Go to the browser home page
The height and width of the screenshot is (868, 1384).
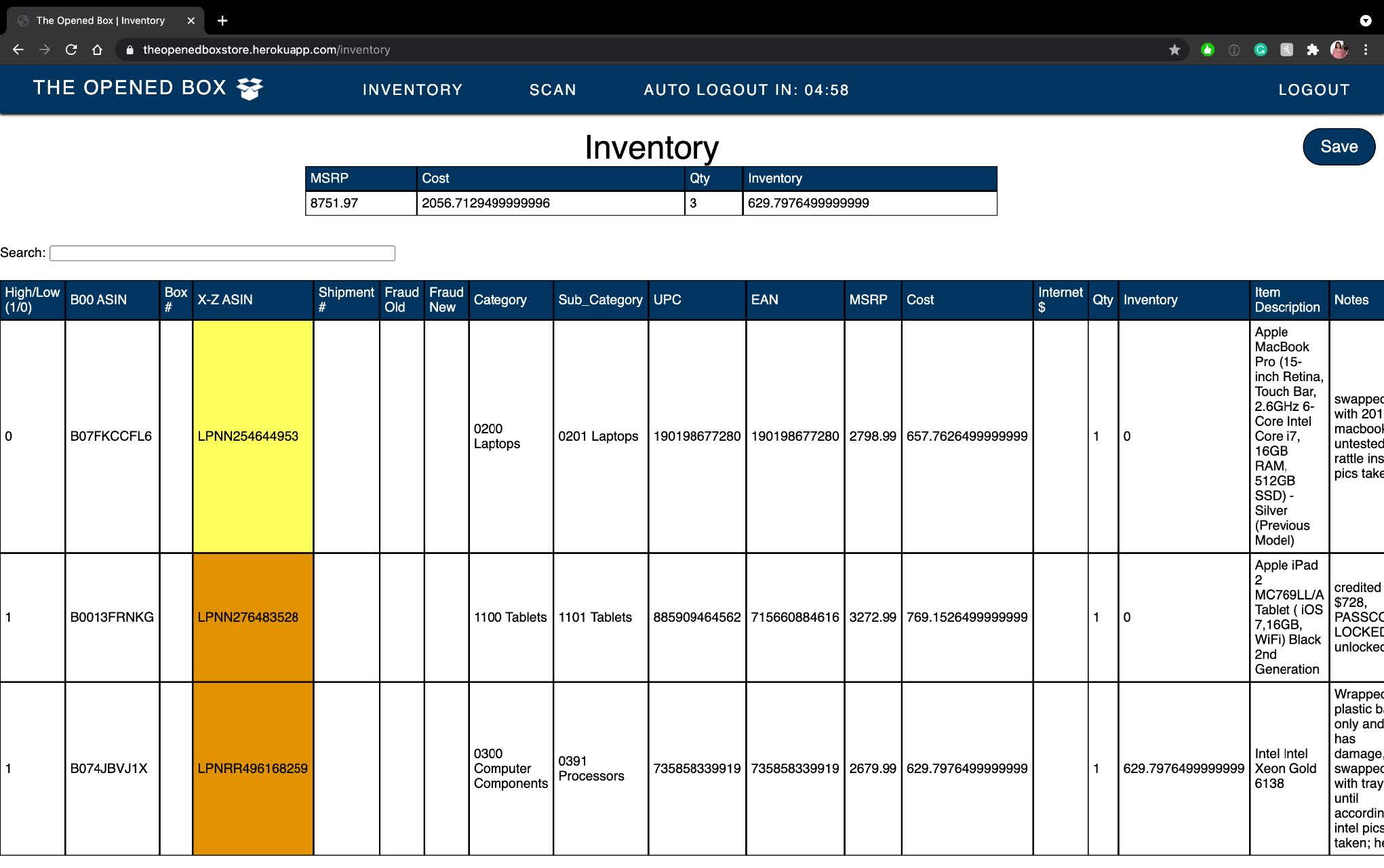pos(98,50)
